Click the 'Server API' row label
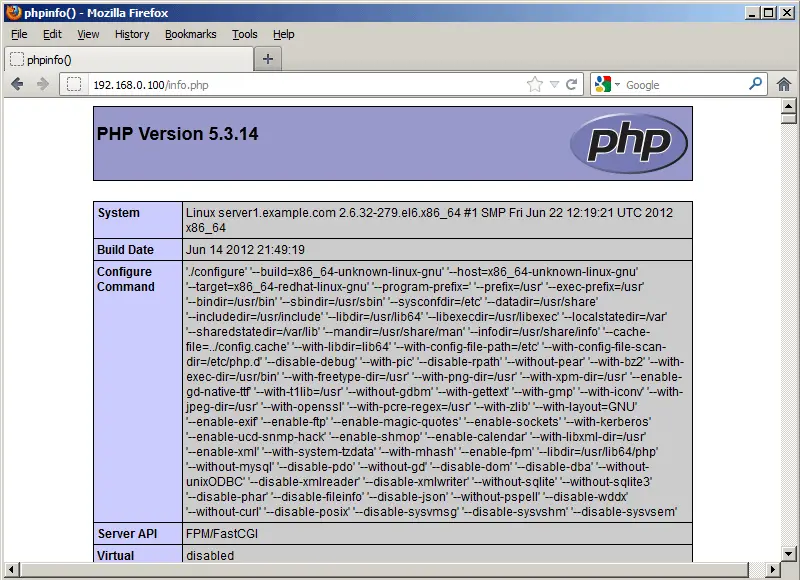800x580 pixels. click(x=127, y=534)
